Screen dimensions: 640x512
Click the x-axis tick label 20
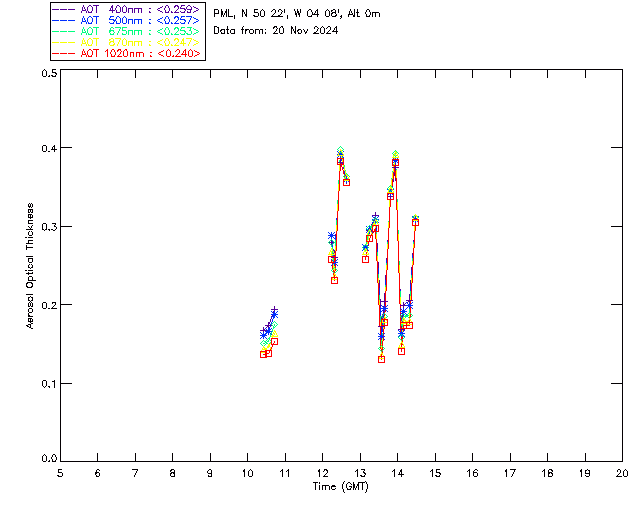[622, 473]
